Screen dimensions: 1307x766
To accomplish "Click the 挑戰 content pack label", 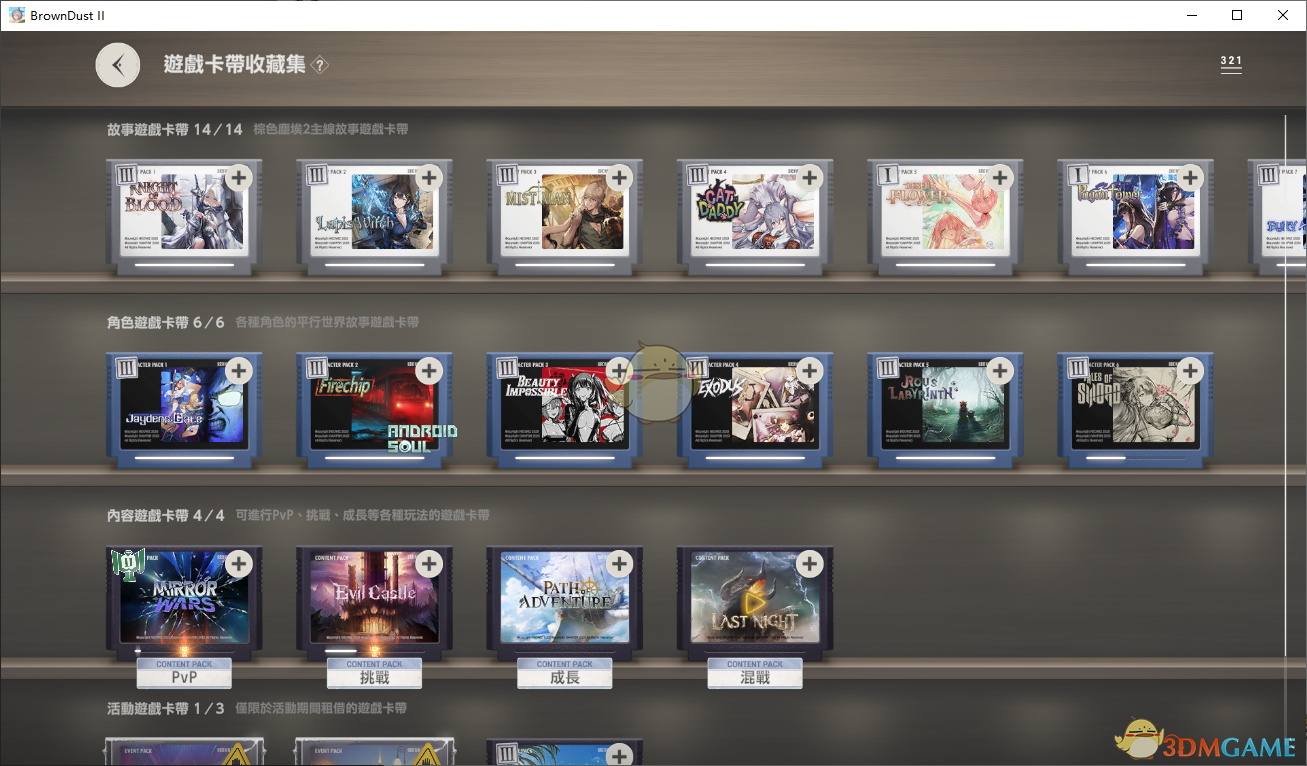I will [375, 673].
